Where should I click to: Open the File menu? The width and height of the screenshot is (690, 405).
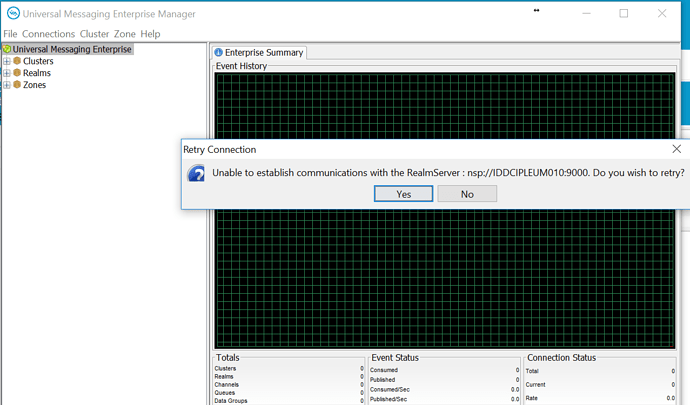pyautogui.click(x=10, y=34)
